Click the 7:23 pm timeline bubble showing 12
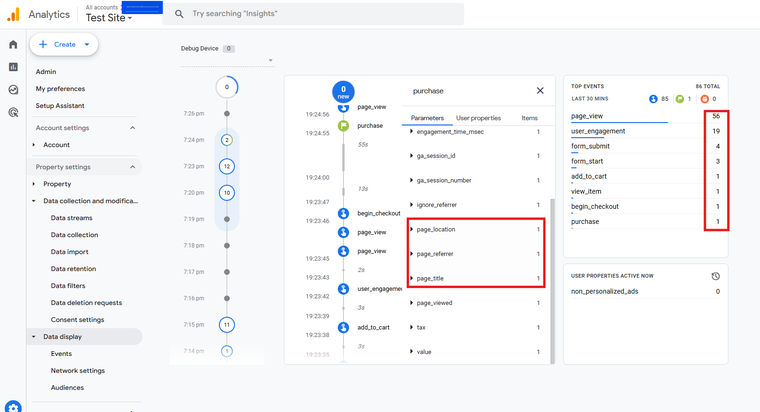Image resolution: width=760 pixels, height=412 pixels. click(227, 166)
